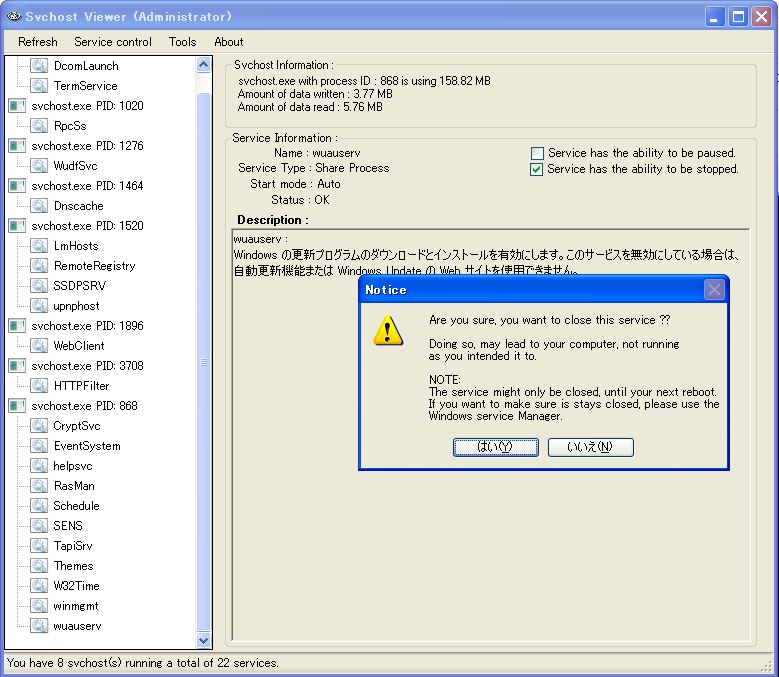Click the warning icon in the Notice dialog

click(x=388, y=329)
